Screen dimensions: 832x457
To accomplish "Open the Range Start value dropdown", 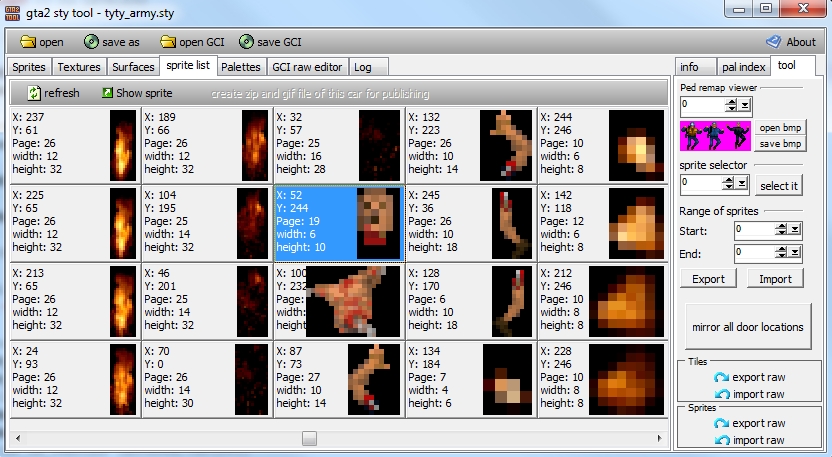I will tap(793, 229).
